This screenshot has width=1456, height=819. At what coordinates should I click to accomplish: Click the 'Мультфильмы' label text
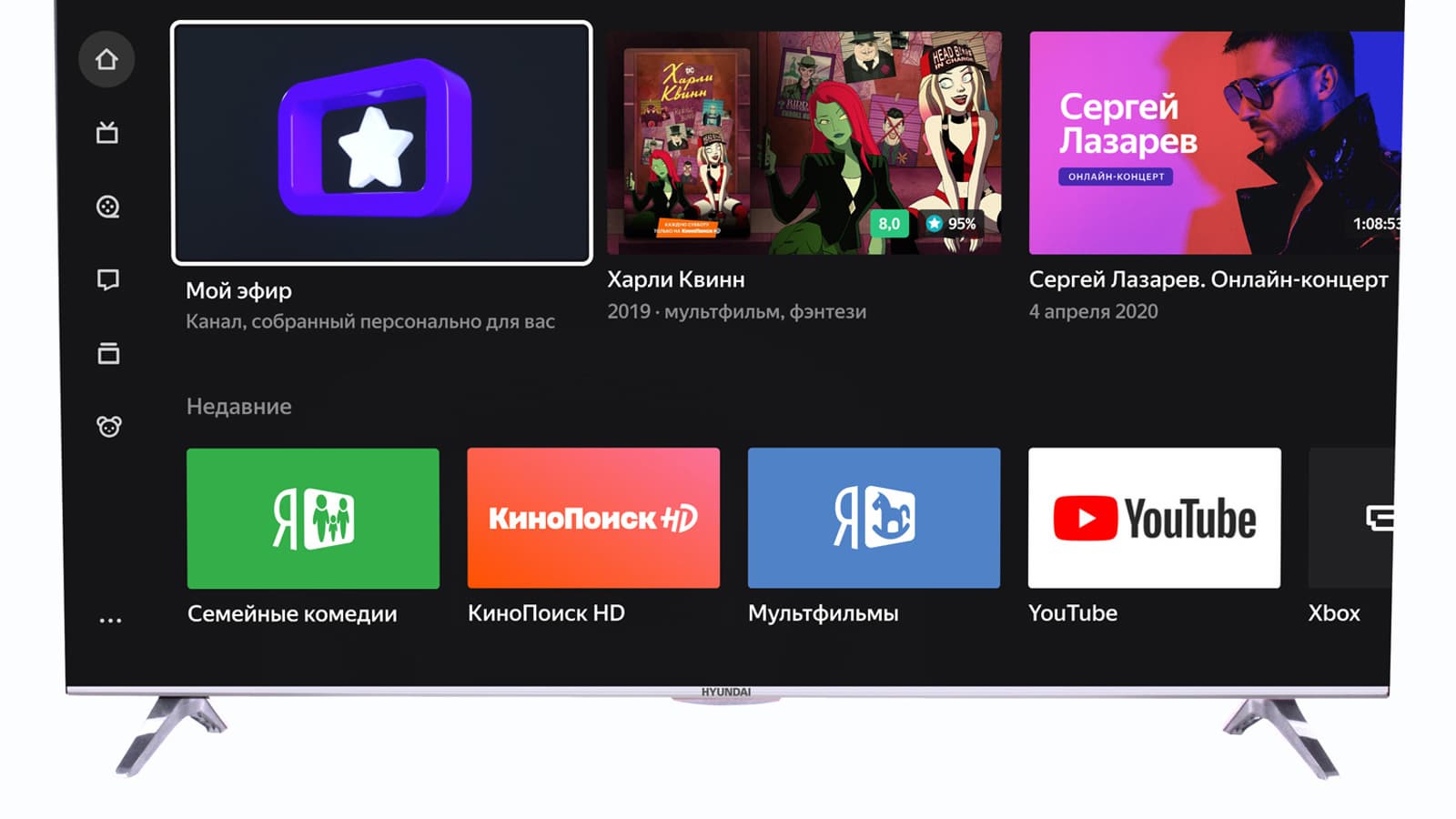pos(824,613)
